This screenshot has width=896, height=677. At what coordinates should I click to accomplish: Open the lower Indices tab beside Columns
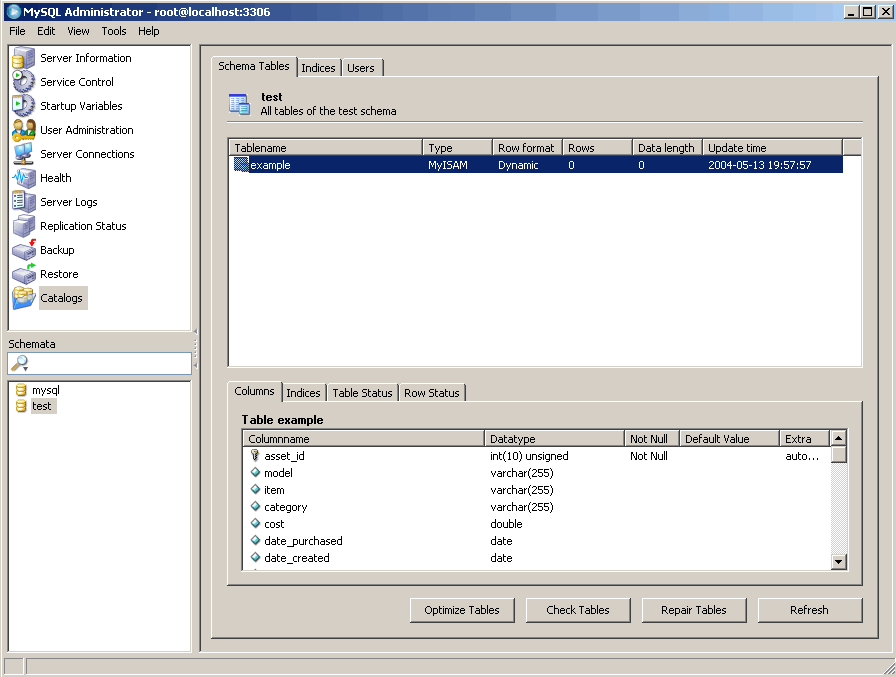tap(303, 393)
